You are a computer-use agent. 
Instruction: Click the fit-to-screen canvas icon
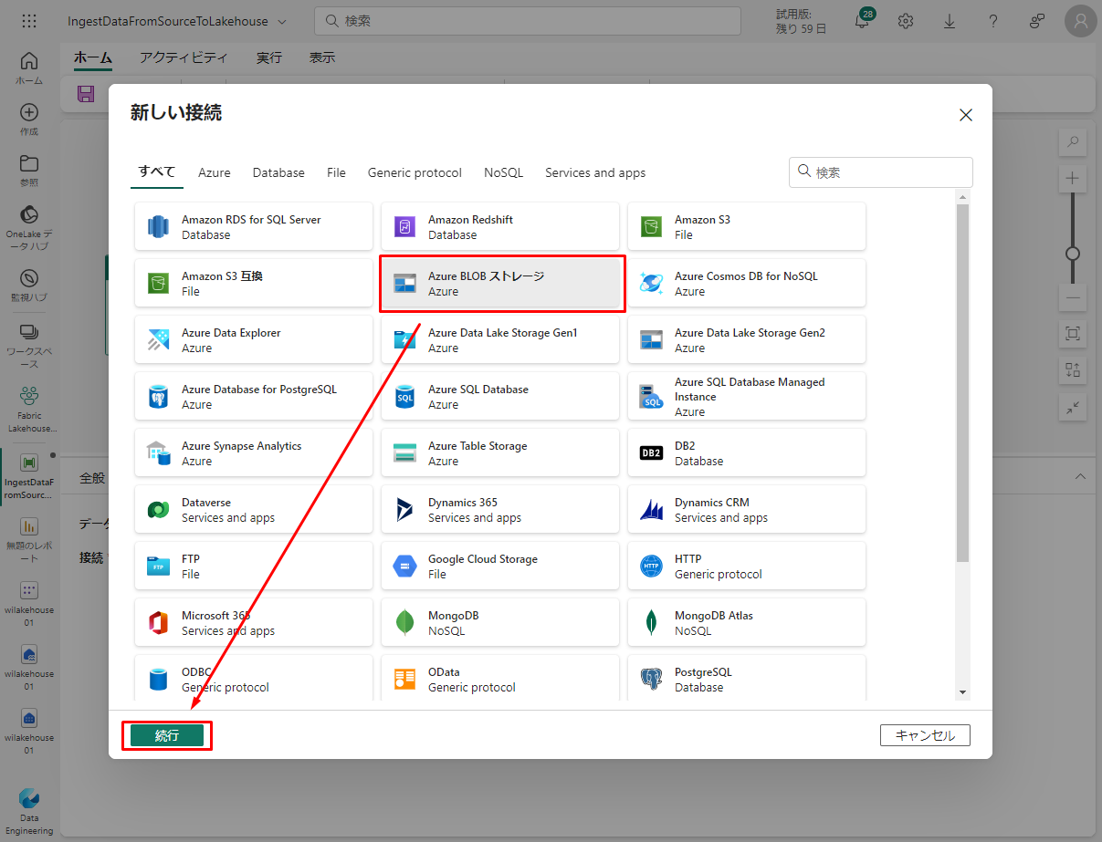pyautogui.click(x=1072, y=333)
